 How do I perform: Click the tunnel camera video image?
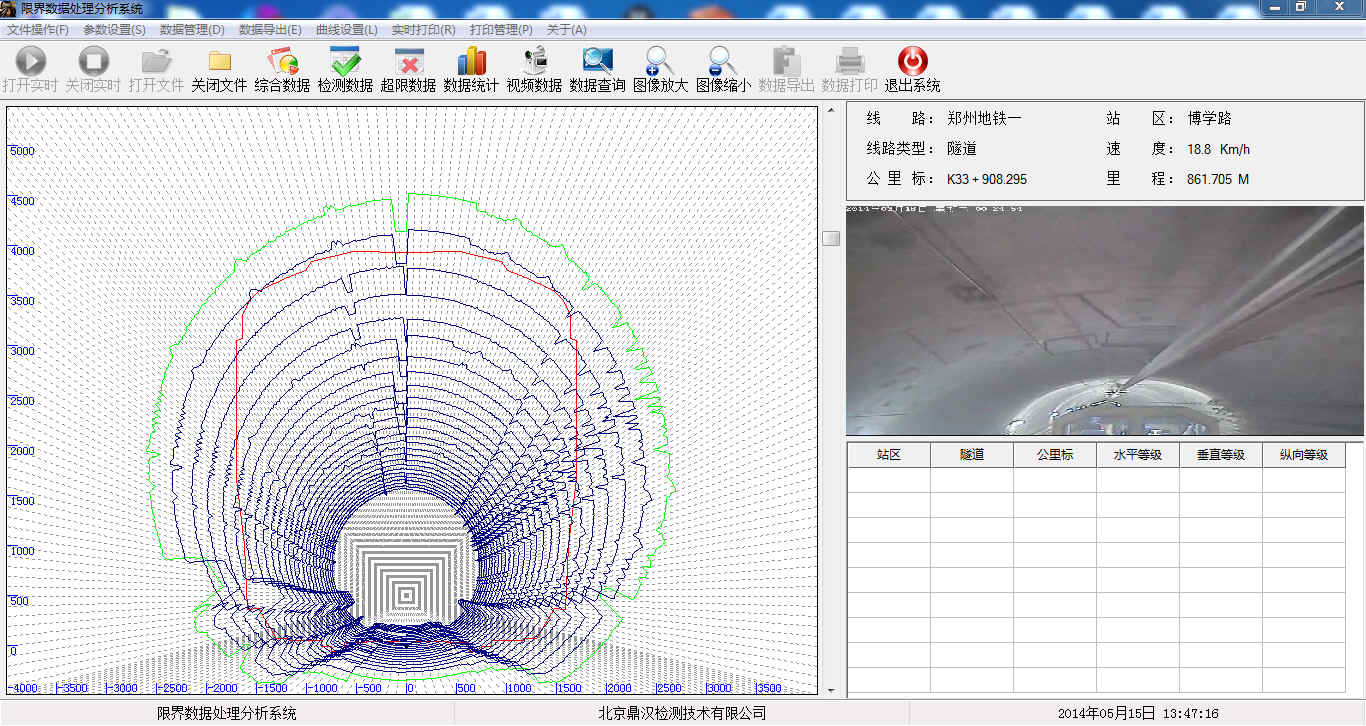click(x=1105, y=320)
